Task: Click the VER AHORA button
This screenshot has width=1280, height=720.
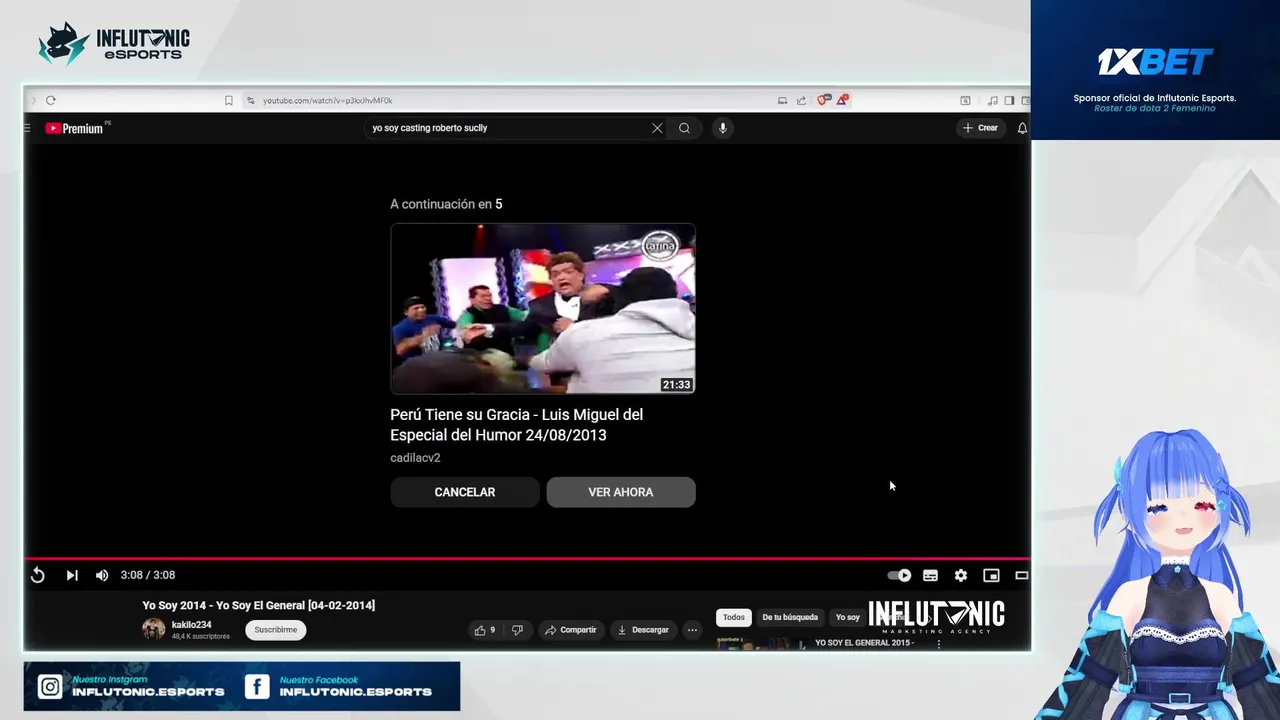Action: coord(621,492)
